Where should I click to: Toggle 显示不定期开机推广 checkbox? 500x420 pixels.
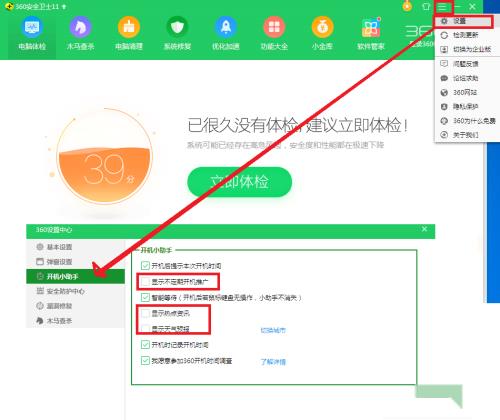[145, 282]
